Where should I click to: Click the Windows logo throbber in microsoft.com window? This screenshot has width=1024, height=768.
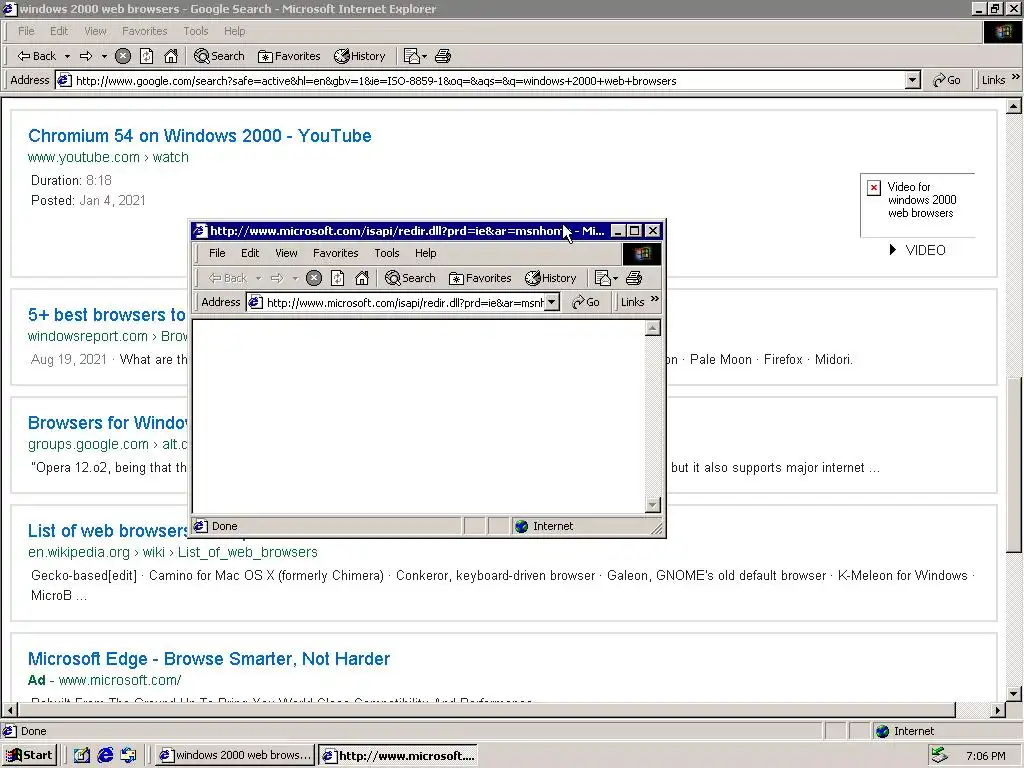(x=642, y=253)
